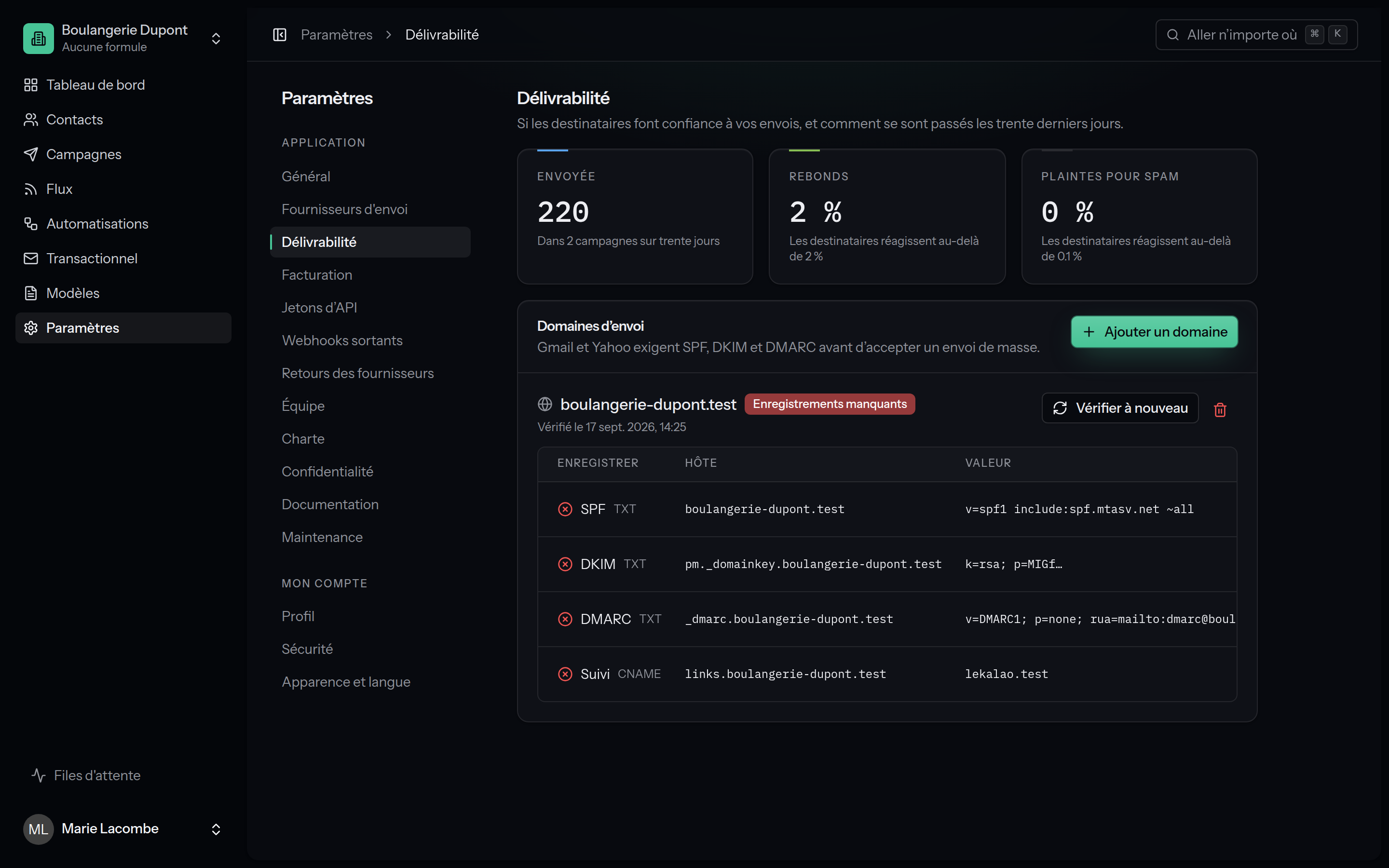Open Apparence et langue settings

(x=370, y=682)
